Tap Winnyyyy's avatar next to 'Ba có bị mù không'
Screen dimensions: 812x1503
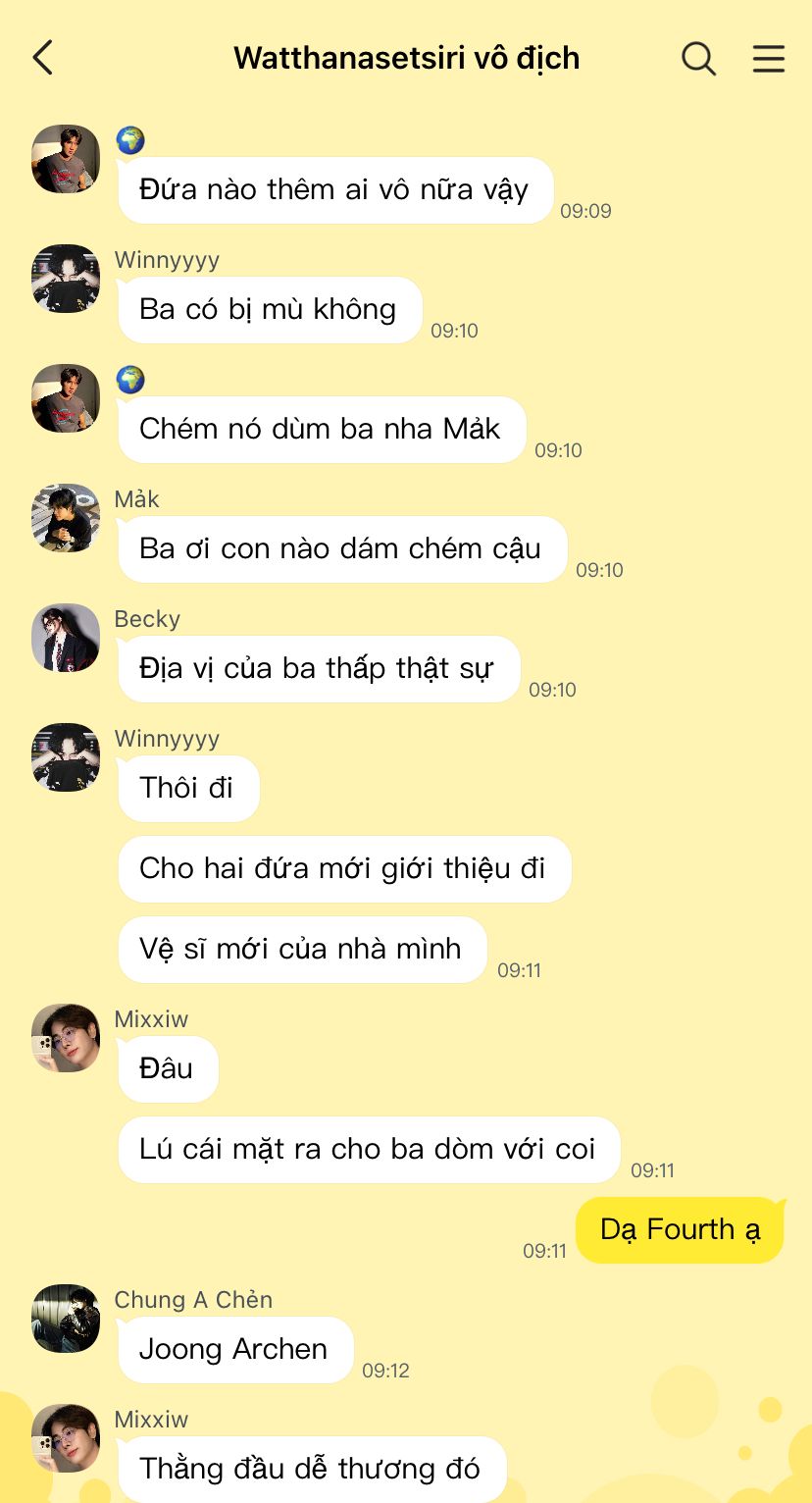coord(66,279)
